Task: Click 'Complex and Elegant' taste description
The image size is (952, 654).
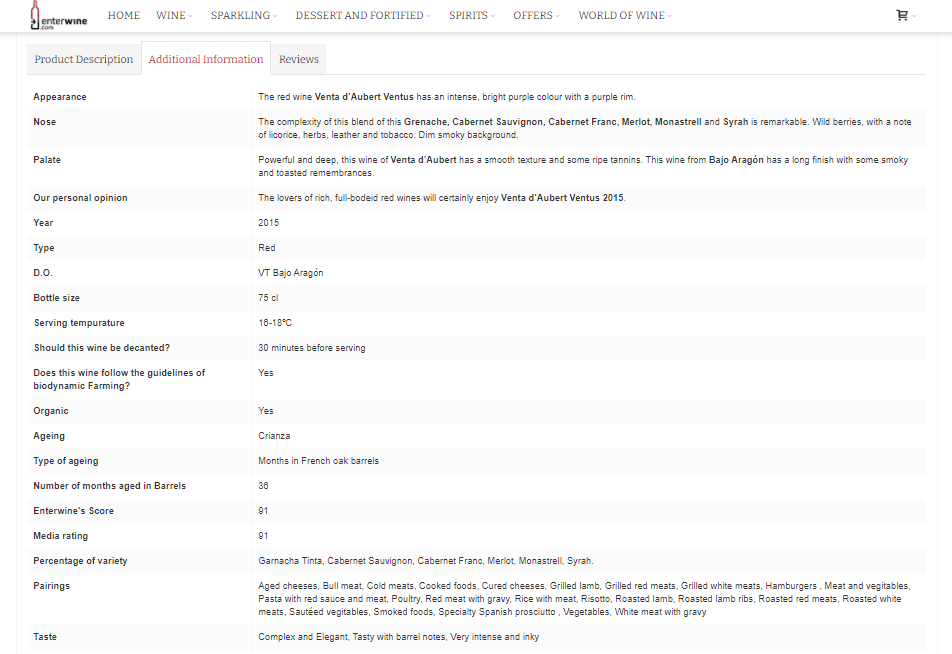Action: pos(302,637)
